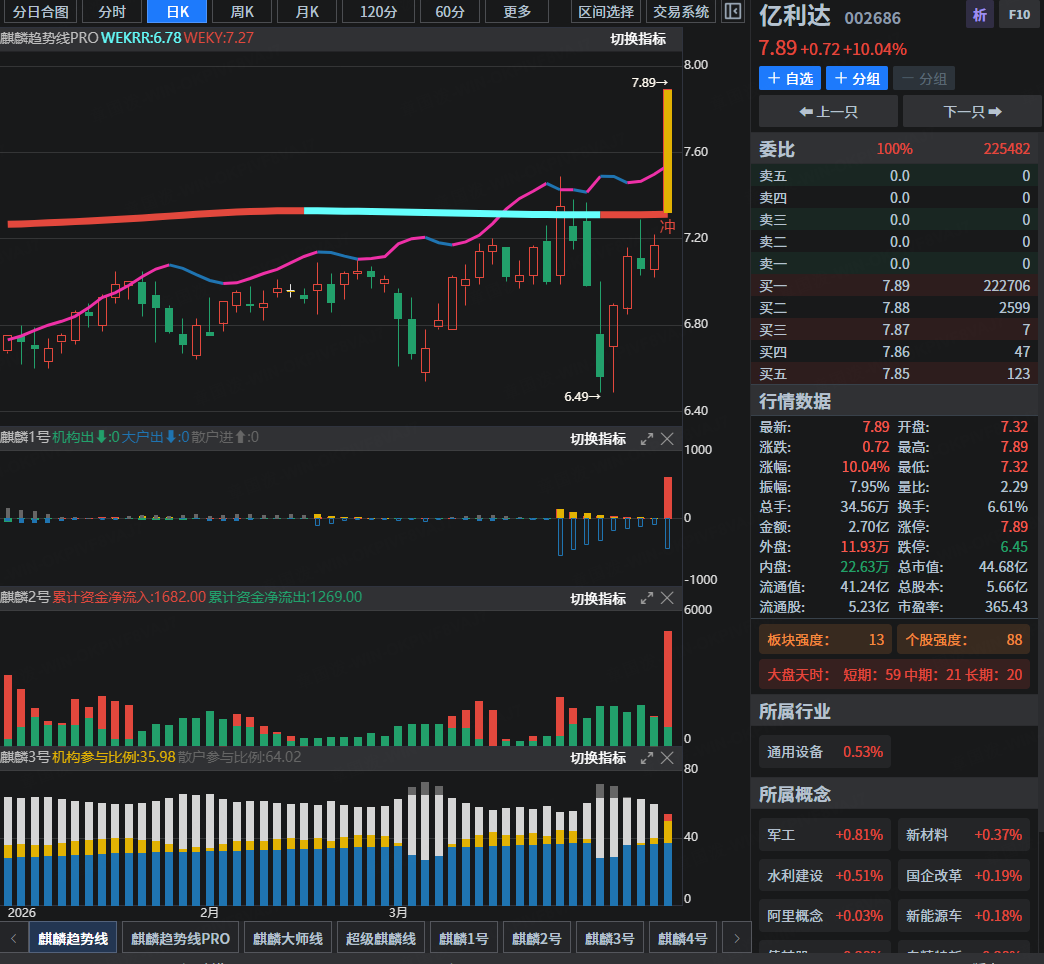The width and height of the screenshot is (1044, 964).
Task: Switch to 60分 minute chart period
Action: 450,12
